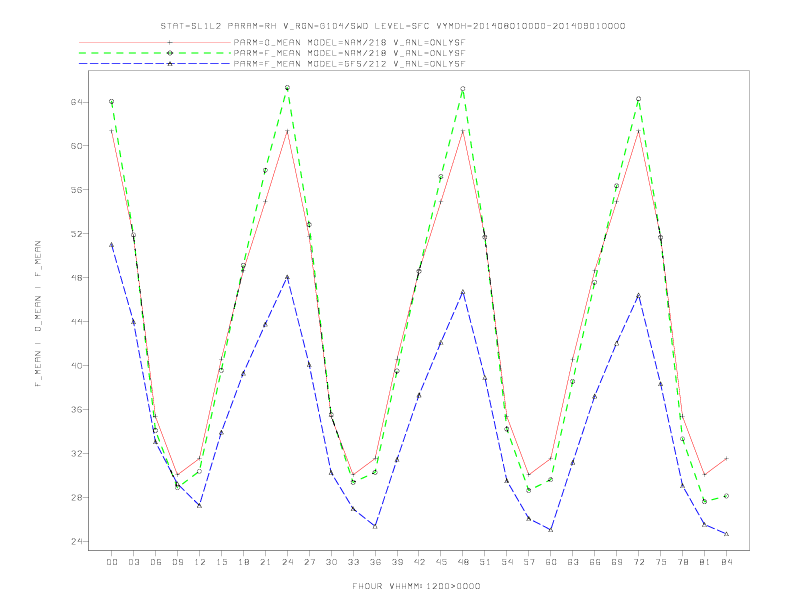The height and width of the screenshot is (612, 792).
Task: Click the y-axis tick value 28
Action: click(77, 497)
